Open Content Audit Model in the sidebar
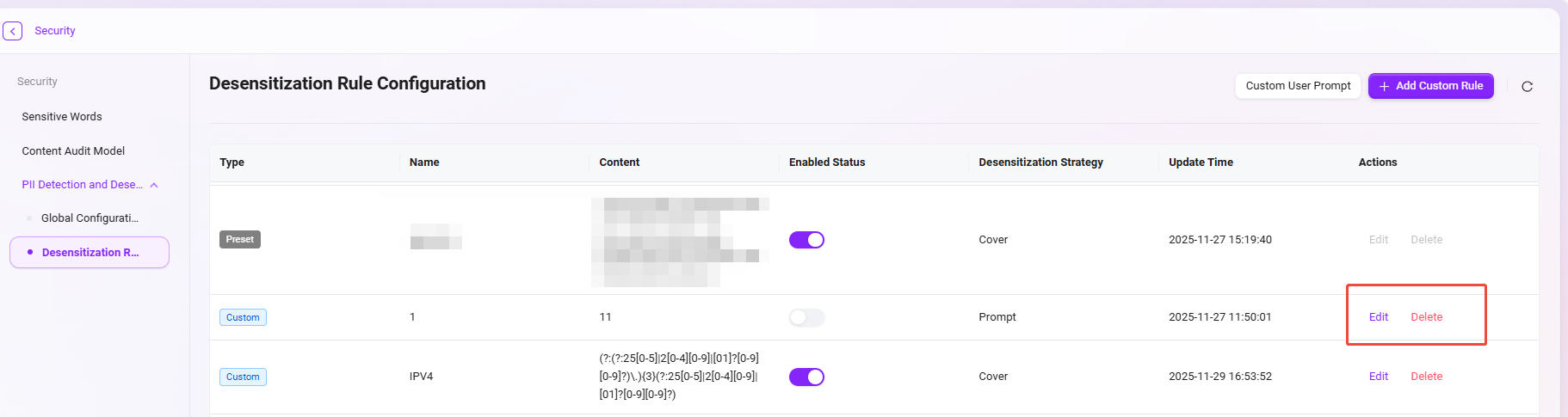The image size is (1568, 417). [x=73, y=151]
